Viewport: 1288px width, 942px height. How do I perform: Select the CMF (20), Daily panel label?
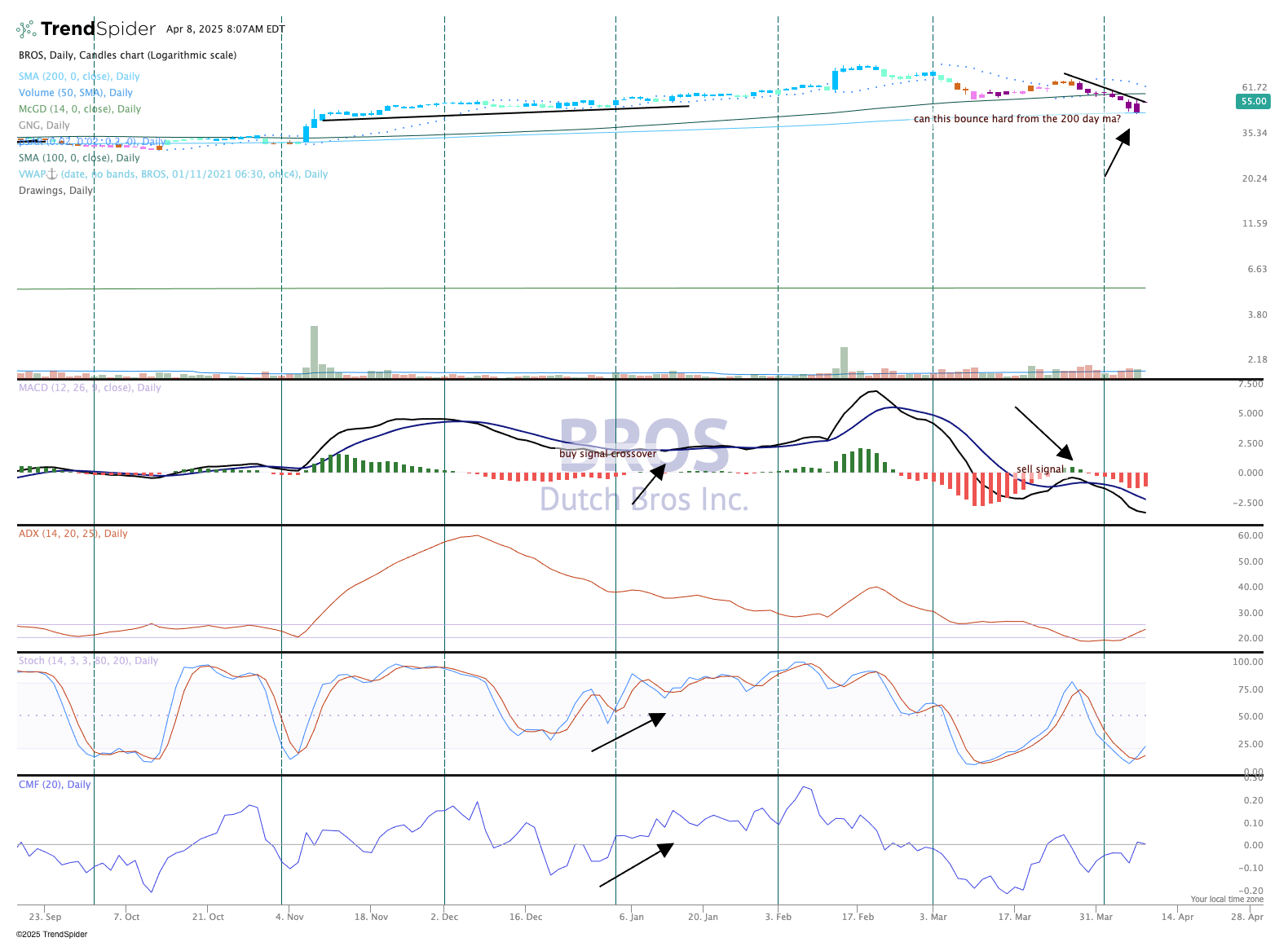[55, 785]
